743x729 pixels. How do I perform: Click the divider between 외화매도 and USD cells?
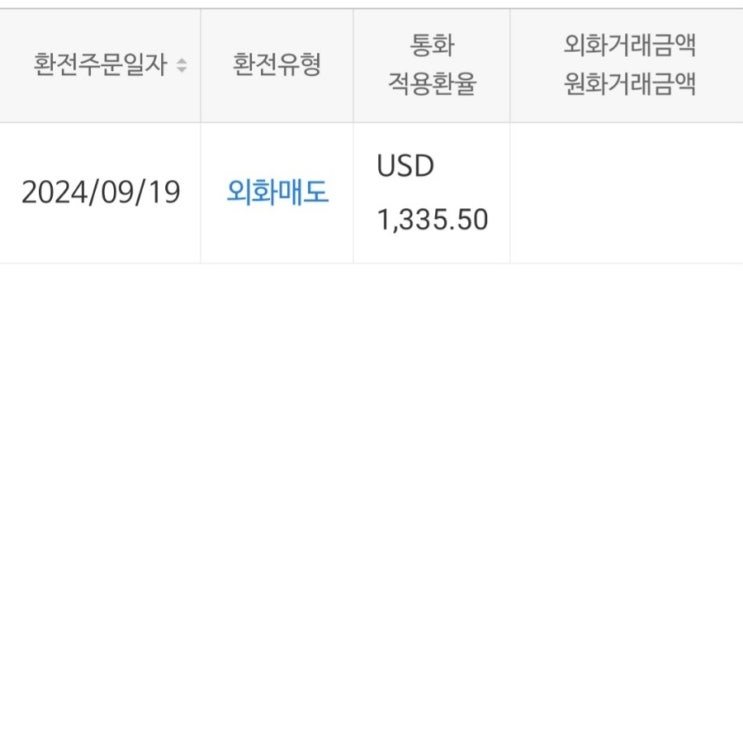(353, 193)
